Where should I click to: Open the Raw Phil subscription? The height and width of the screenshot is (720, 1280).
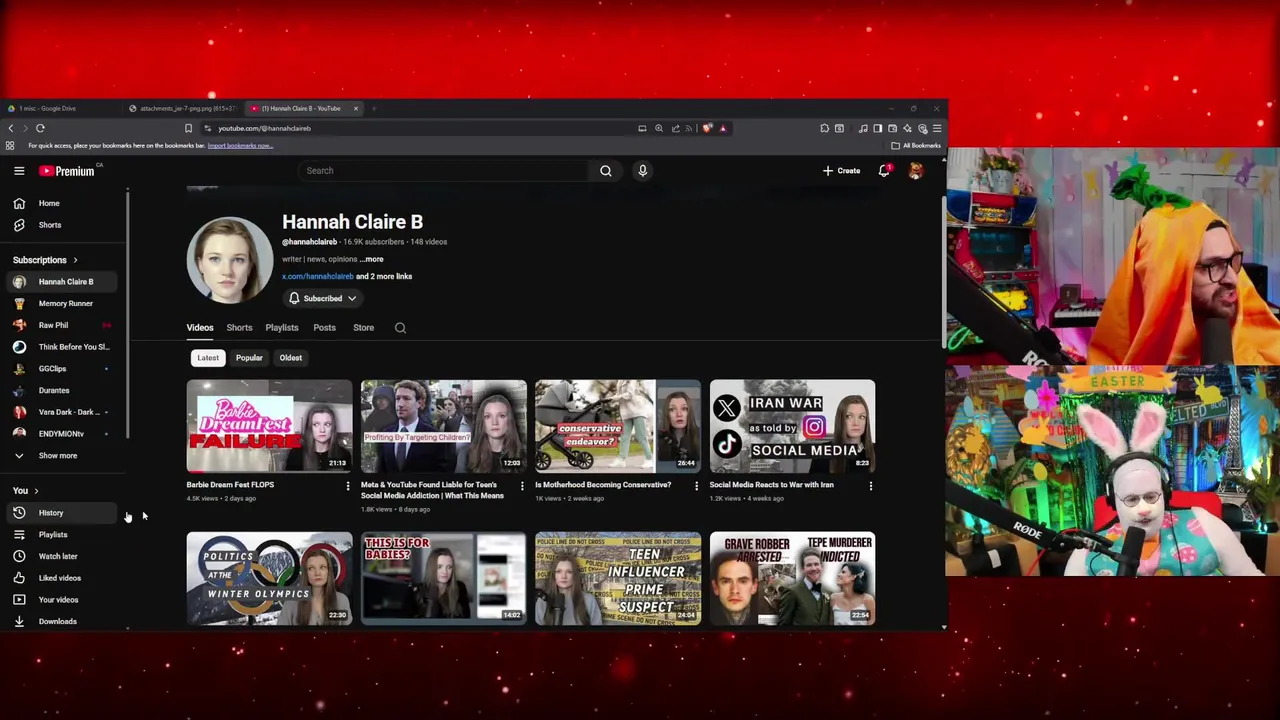point(64,325)
